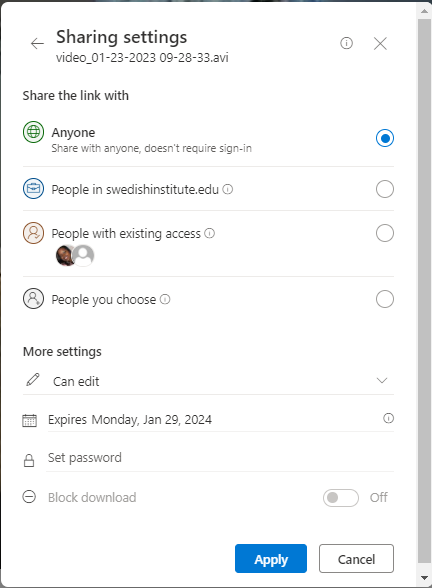Go back using the left arrow icon
Screen dimensions: 432x588
point(37,44)
